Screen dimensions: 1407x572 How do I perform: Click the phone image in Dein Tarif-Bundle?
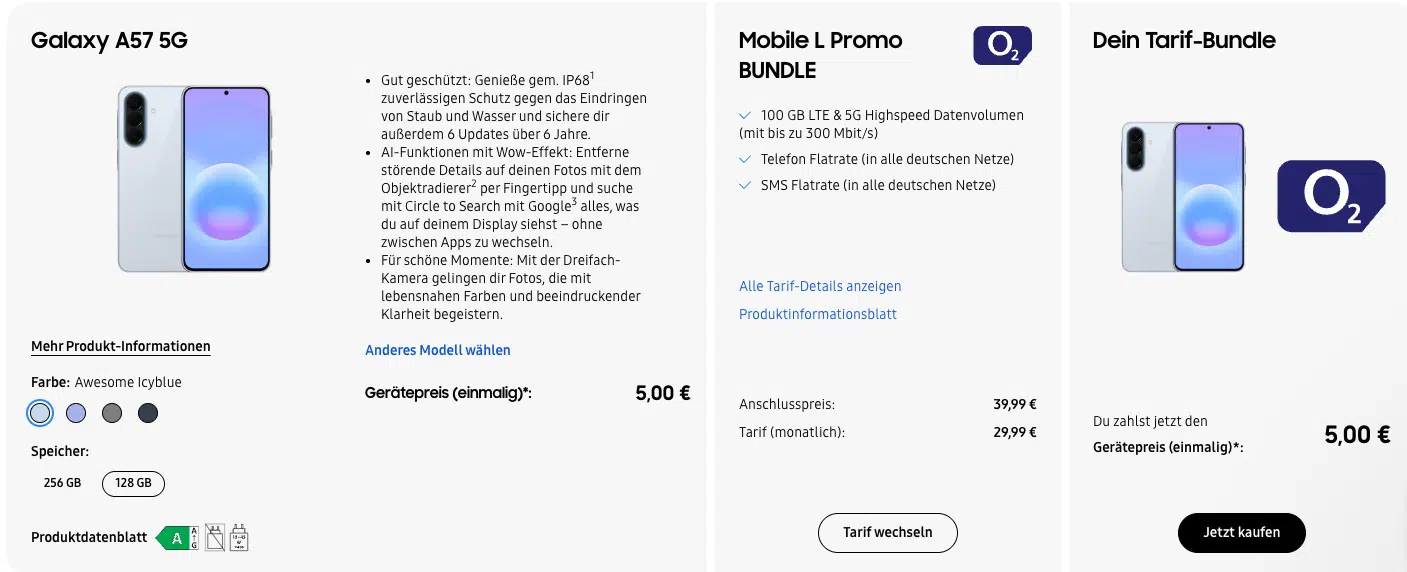pos(1183,197)
